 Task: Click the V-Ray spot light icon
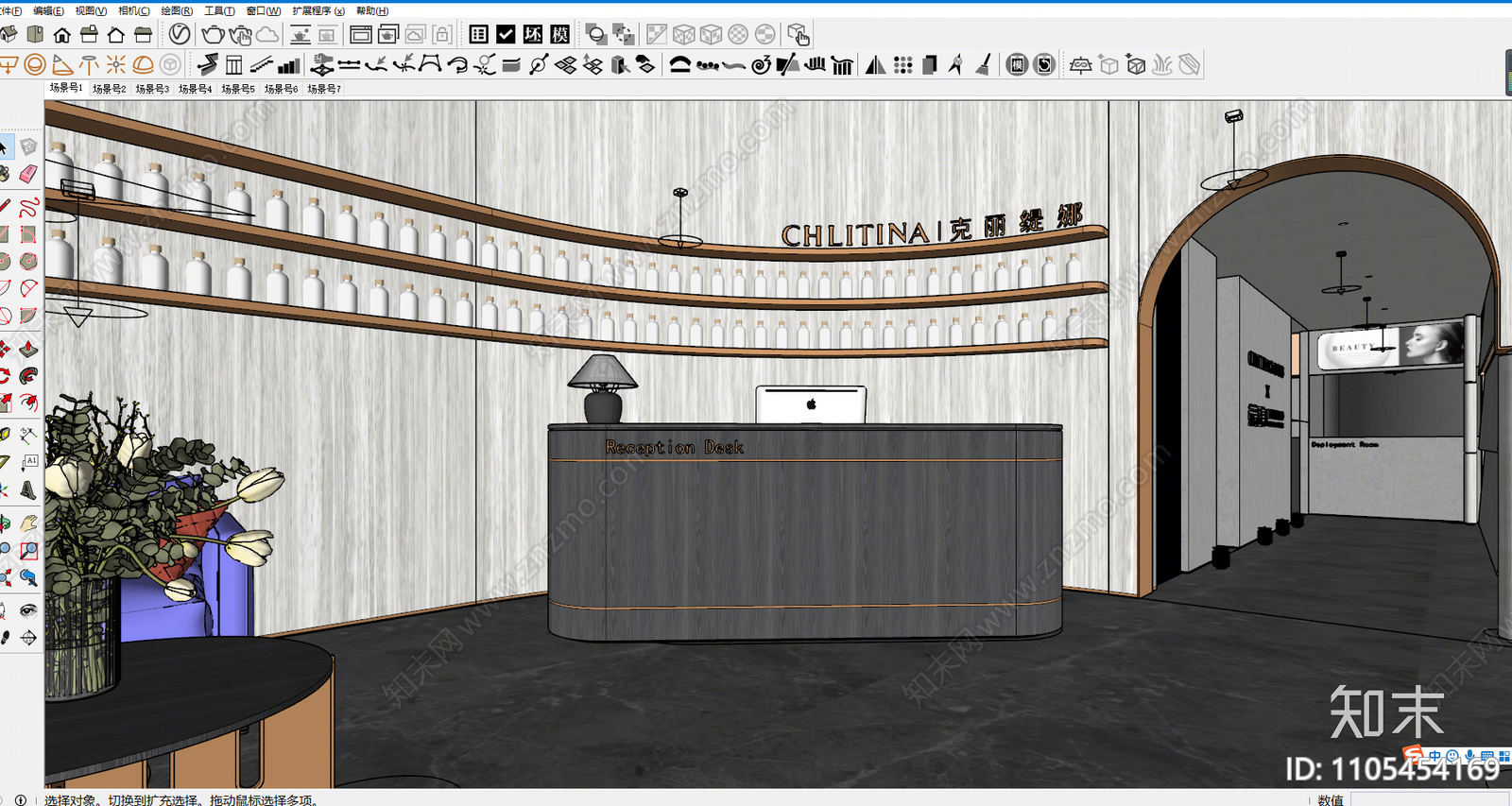(62, 64)
